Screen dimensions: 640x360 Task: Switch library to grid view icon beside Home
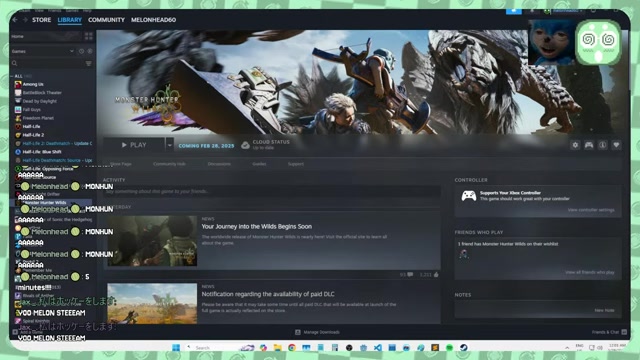89,36
